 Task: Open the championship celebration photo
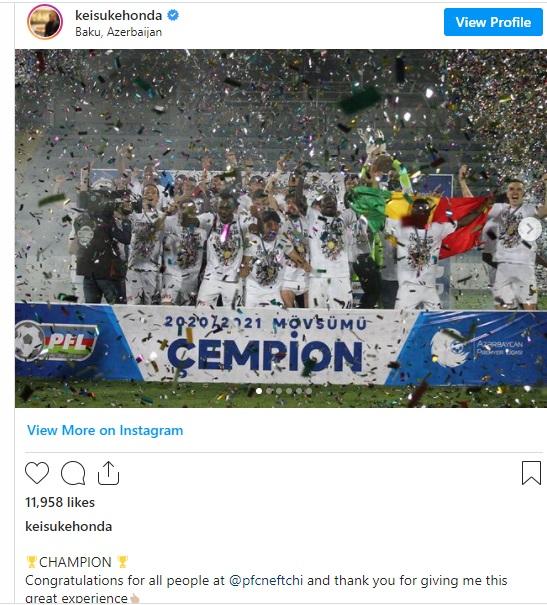(x=281, y=228)
